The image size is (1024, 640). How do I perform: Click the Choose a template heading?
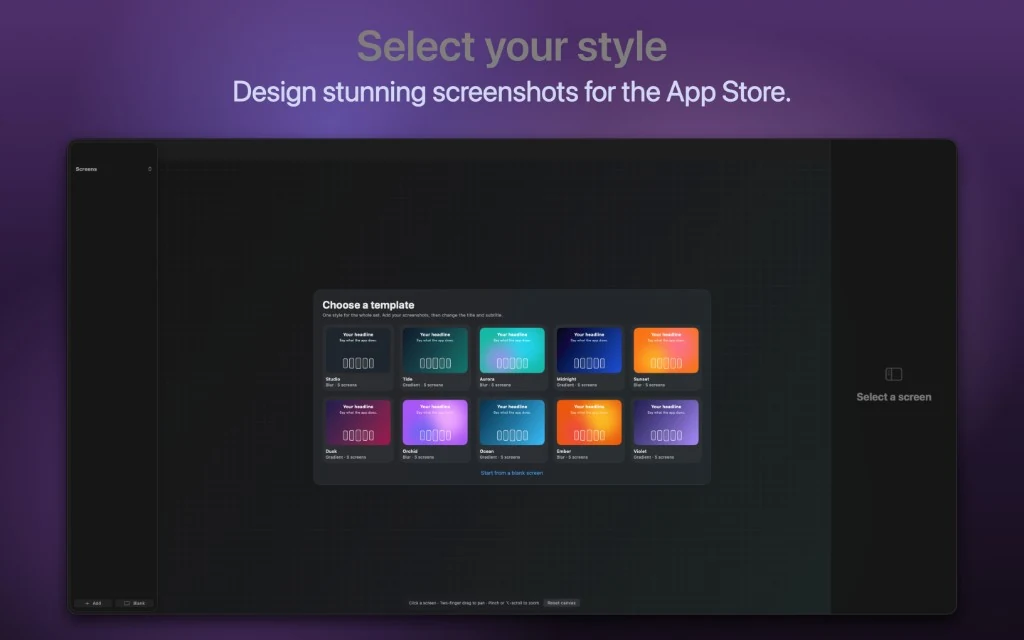(x=368, y=305)
